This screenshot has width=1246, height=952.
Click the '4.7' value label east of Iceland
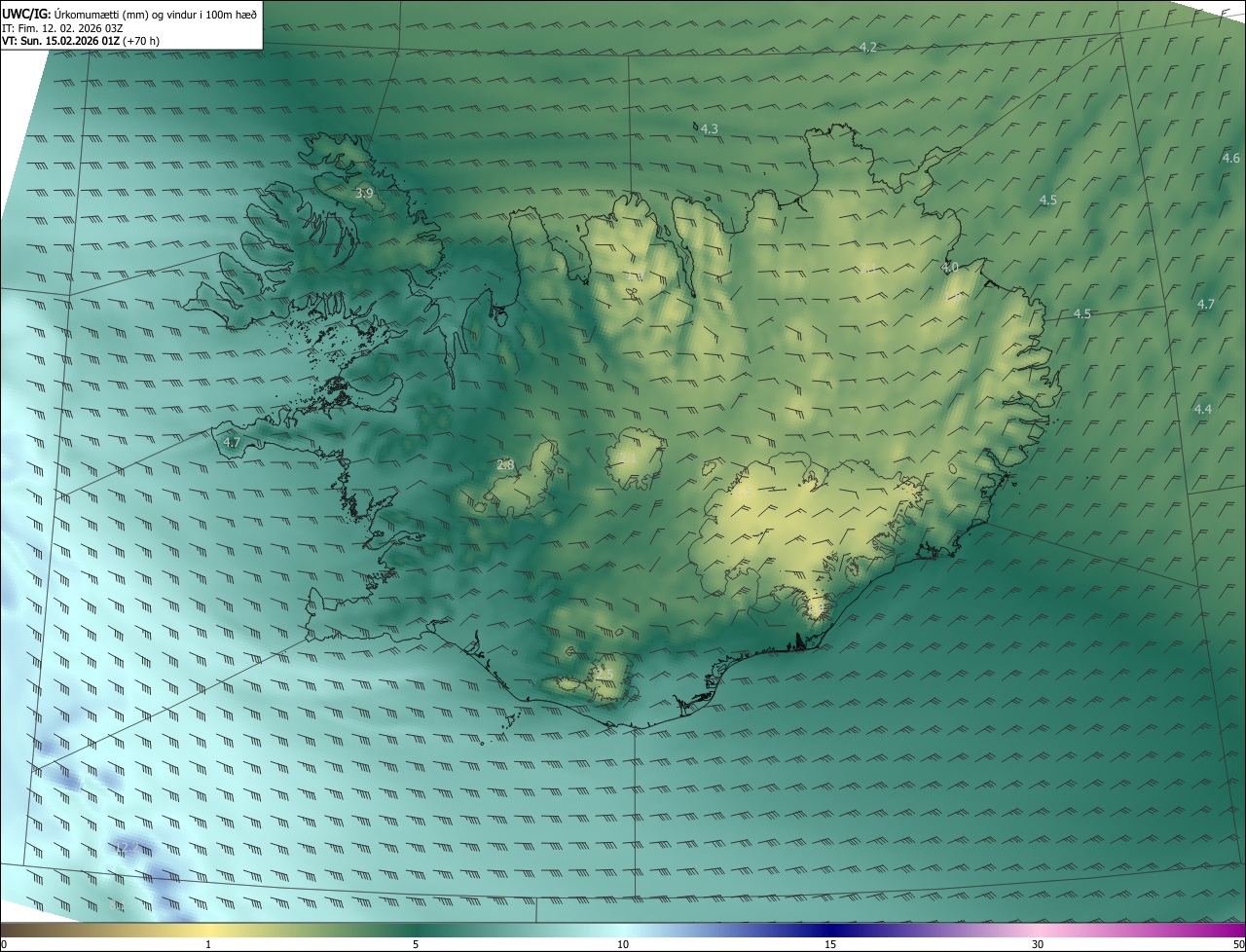pyautogui.click(x=1206, y=305)
